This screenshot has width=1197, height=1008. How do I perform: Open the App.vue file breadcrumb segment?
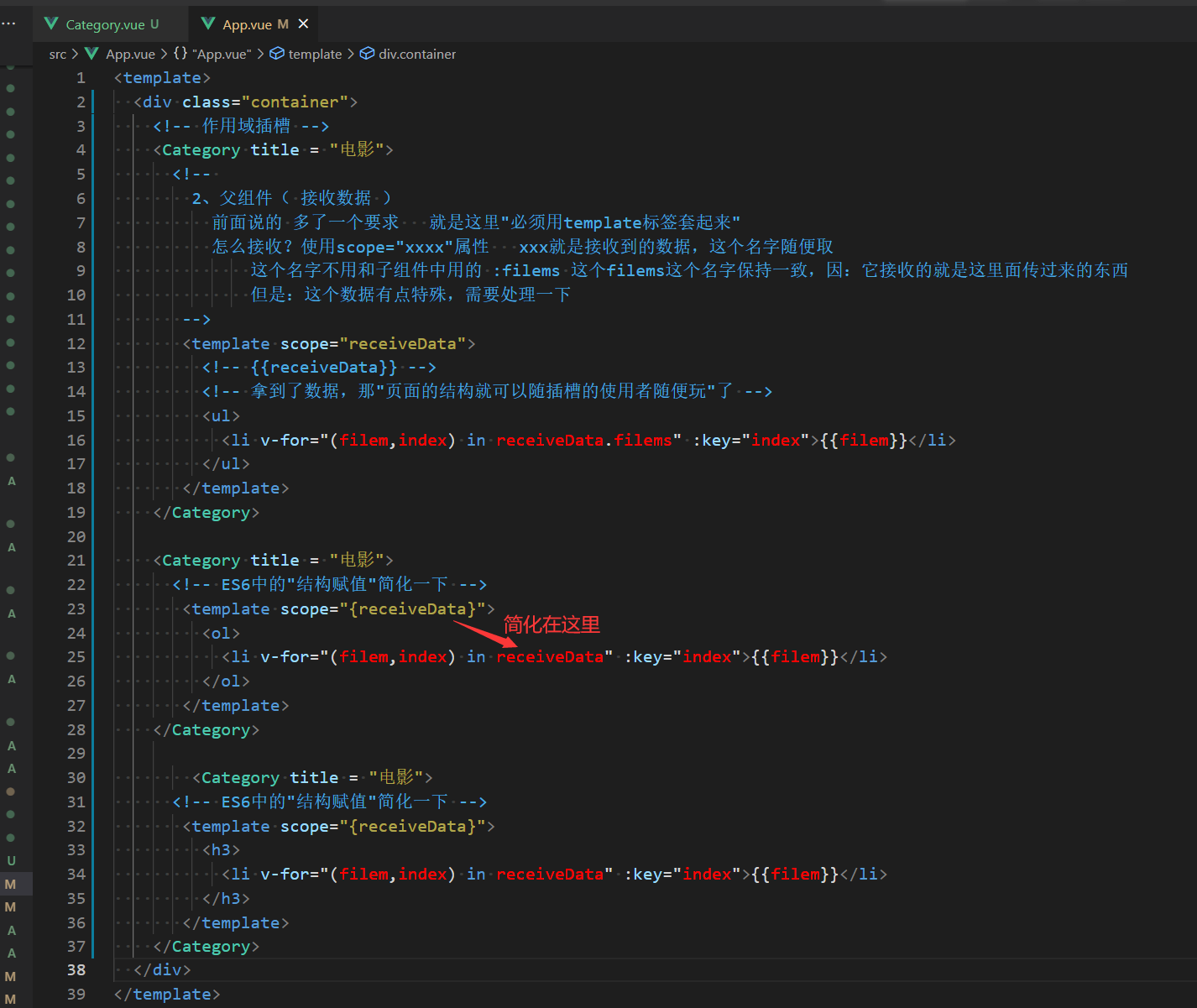coord(130,54)
